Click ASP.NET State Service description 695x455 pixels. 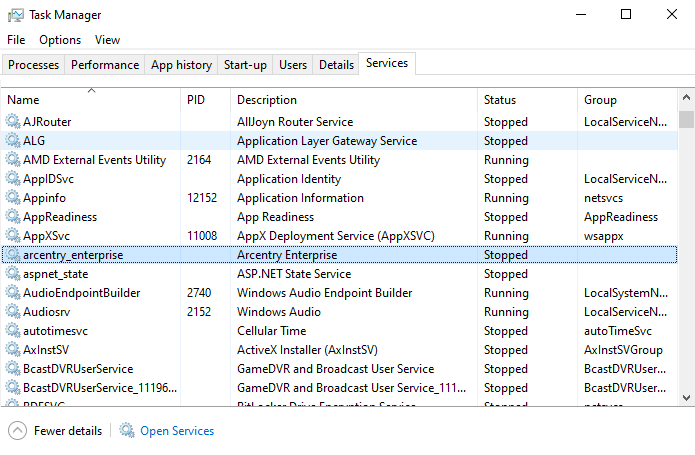(294, 274)
